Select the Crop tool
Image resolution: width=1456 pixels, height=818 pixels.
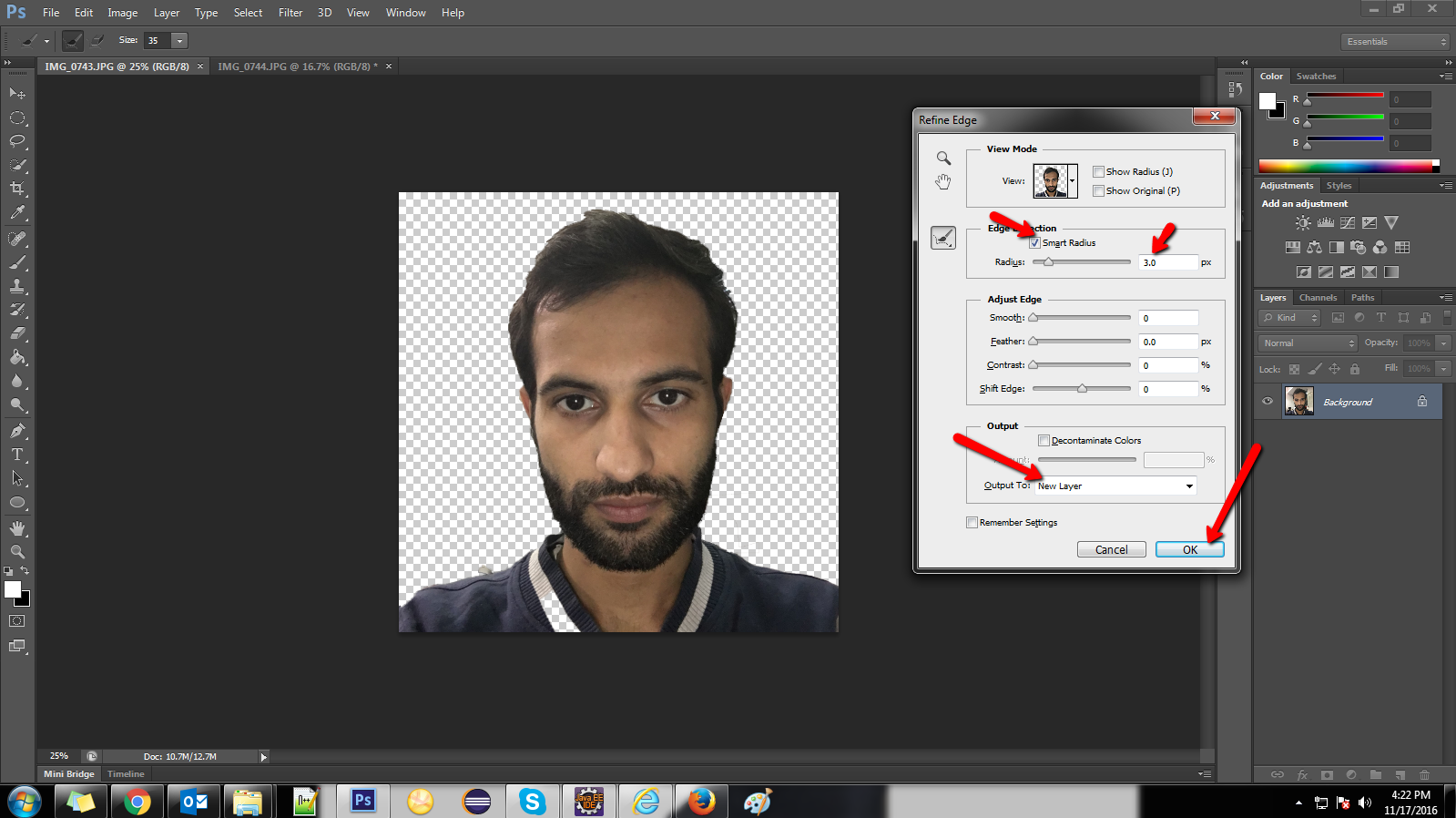(x=17, y=189)
